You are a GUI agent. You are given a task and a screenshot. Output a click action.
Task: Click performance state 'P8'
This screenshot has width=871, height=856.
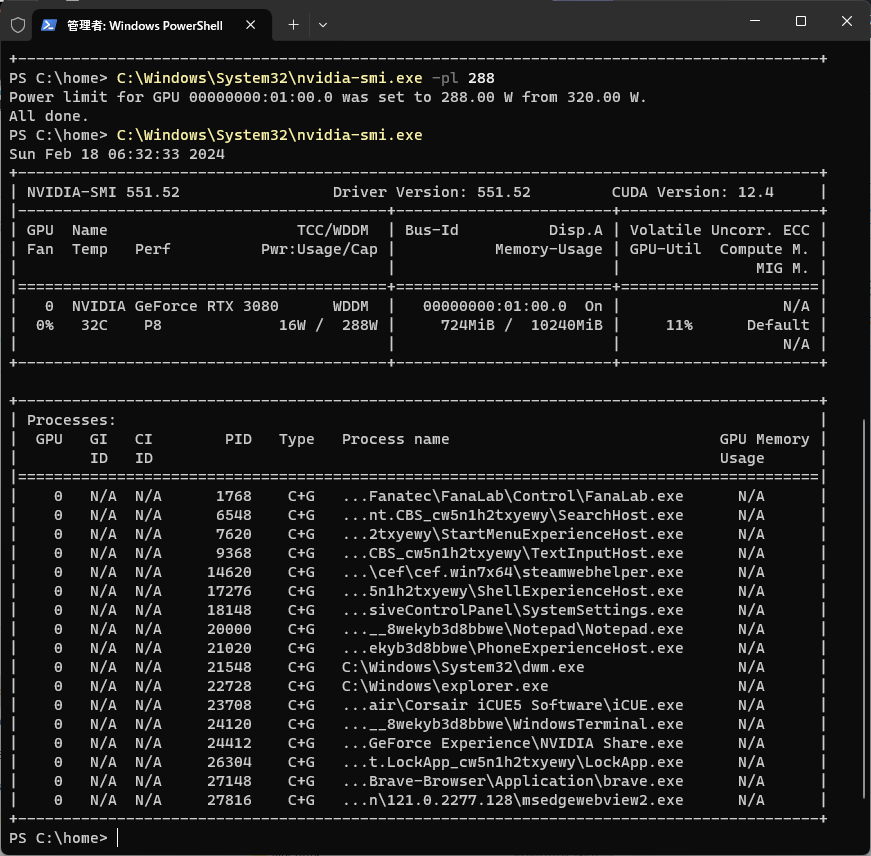153,325
